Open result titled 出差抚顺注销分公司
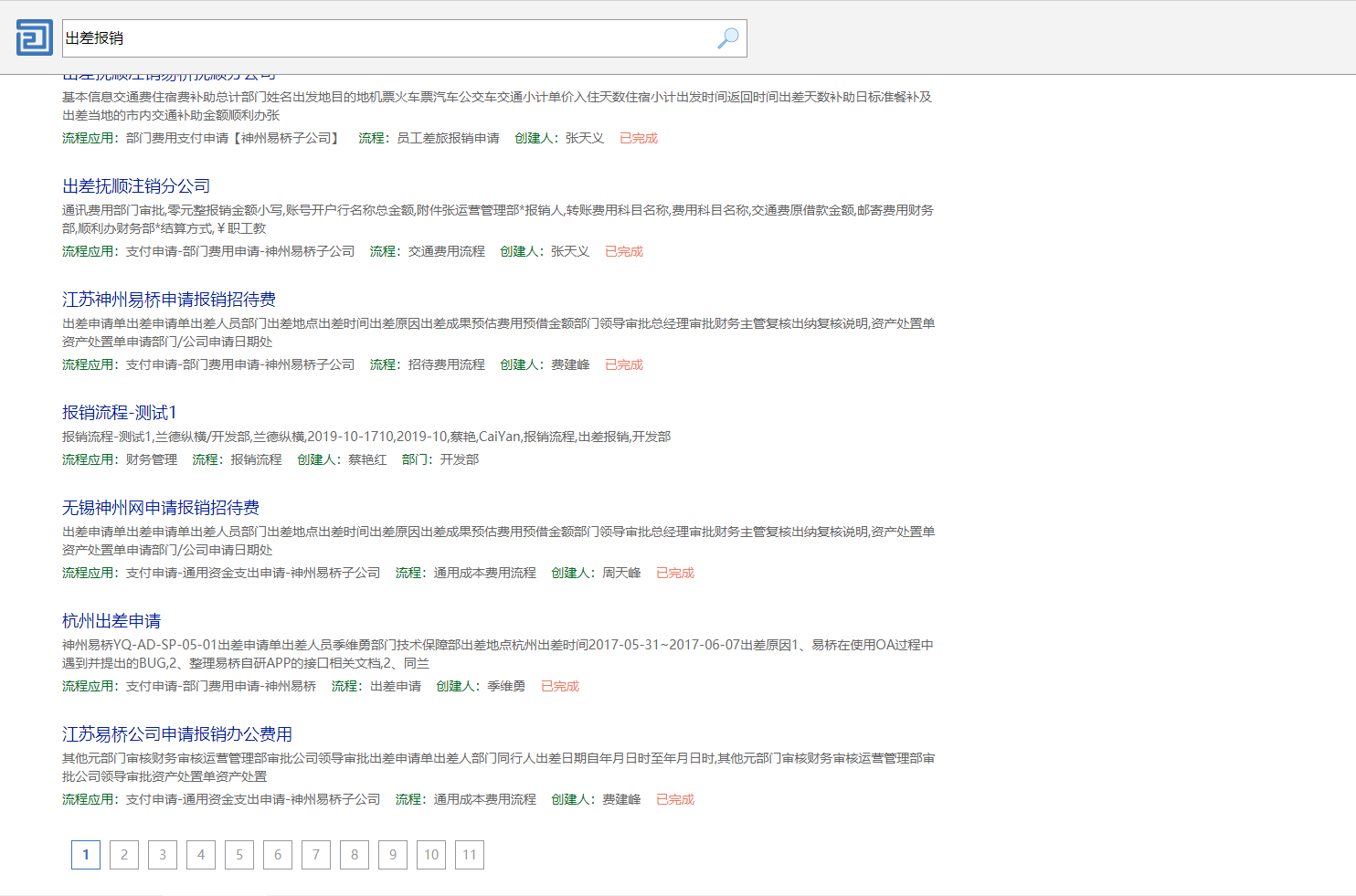Image resolution: width=1356 pixels, height=896 pixels. 136,186
